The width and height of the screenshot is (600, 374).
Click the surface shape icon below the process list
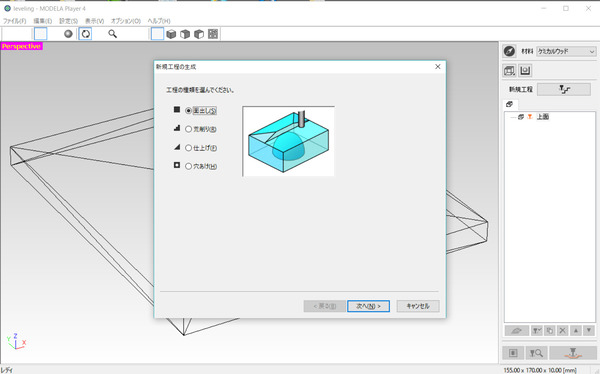pyautogui.click(x=517, y=330)
